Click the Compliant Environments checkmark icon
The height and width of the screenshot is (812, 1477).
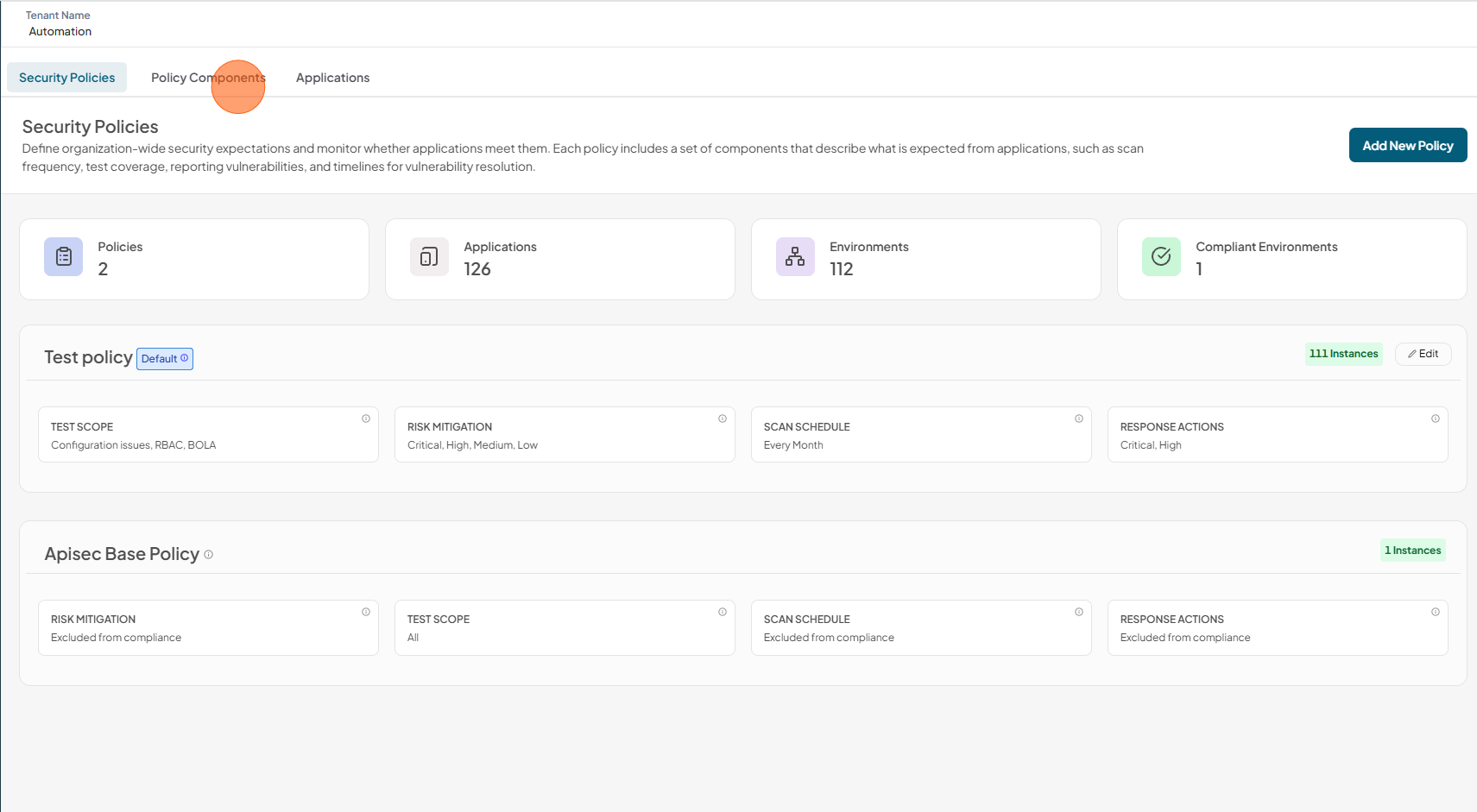[1161, 256]
